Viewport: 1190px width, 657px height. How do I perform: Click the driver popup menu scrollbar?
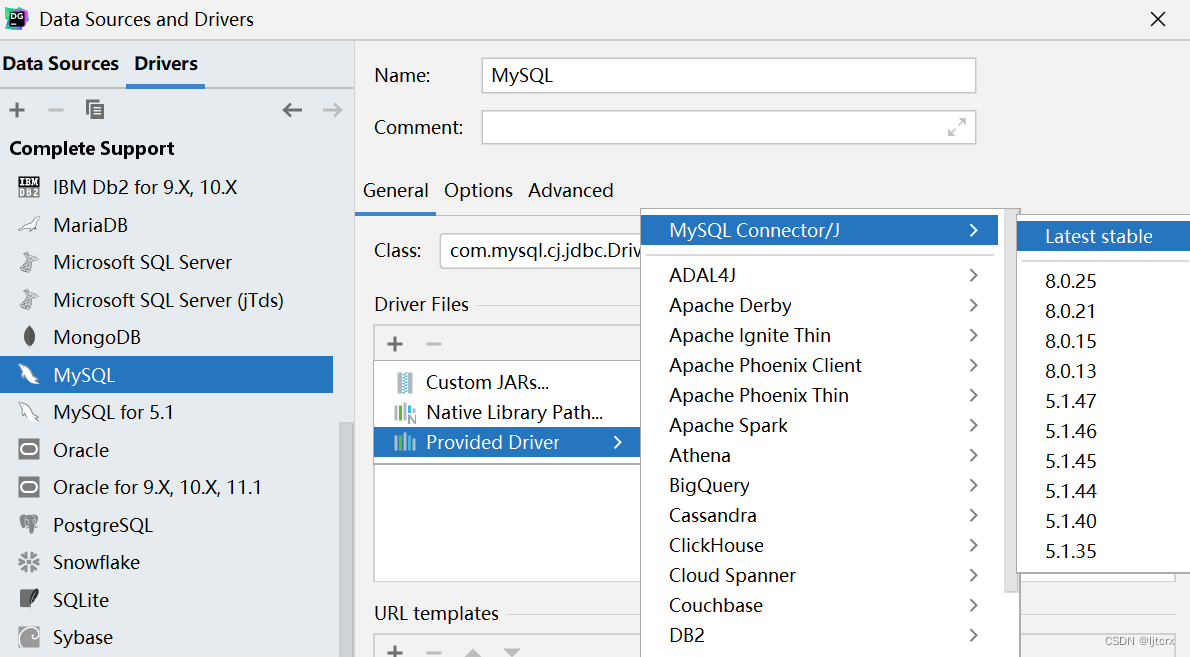(x=1011, y=402)
